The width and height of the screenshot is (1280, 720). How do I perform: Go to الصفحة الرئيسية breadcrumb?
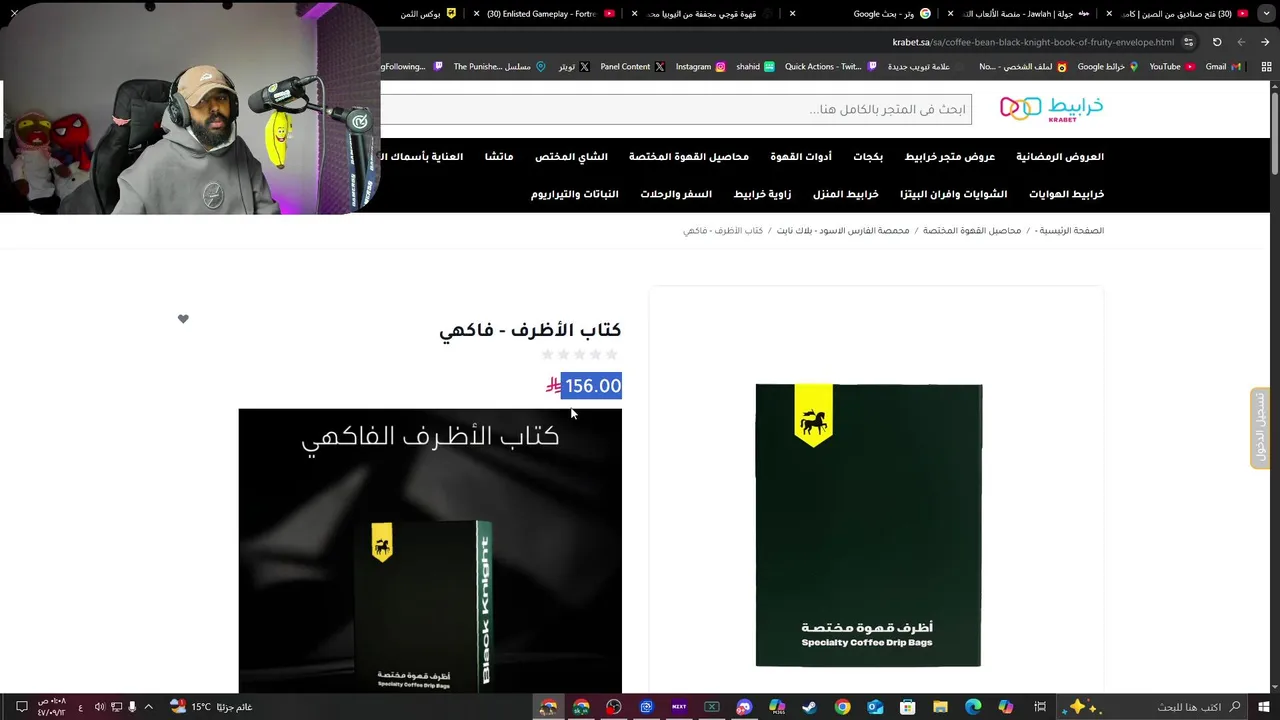1072,231
